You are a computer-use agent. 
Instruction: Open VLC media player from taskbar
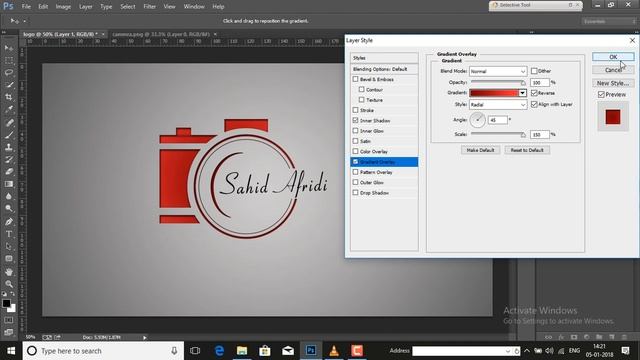(334, 351)
